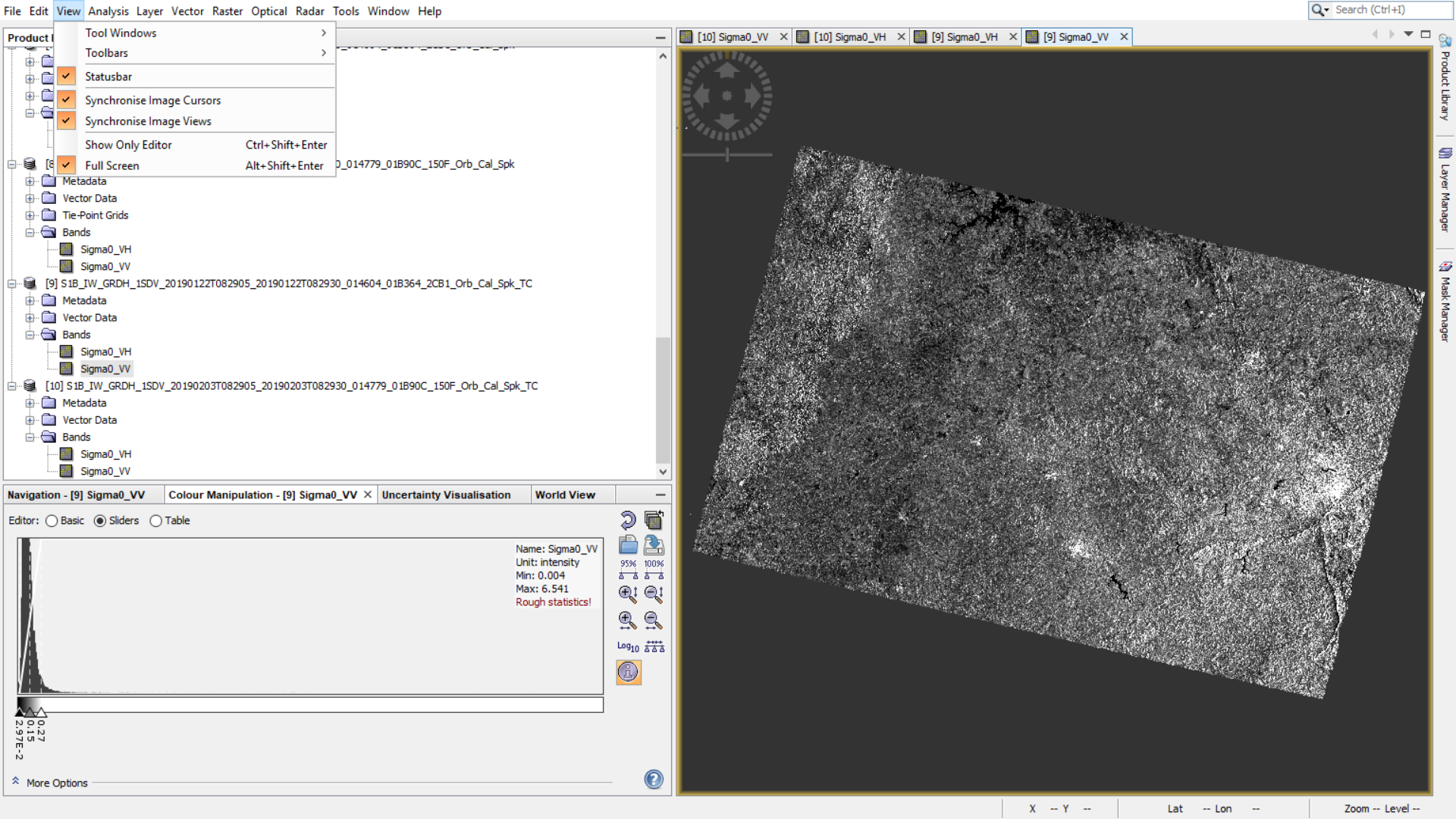Collapse the product [10] tree node
Screen dimensions: 1456x819
click(12, 386)
